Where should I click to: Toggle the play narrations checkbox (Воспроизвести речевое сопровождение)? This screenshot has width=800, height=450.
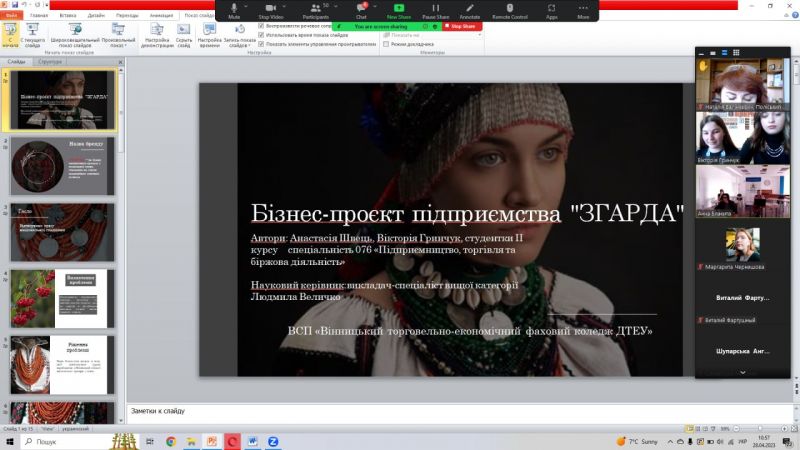[261, 26]
